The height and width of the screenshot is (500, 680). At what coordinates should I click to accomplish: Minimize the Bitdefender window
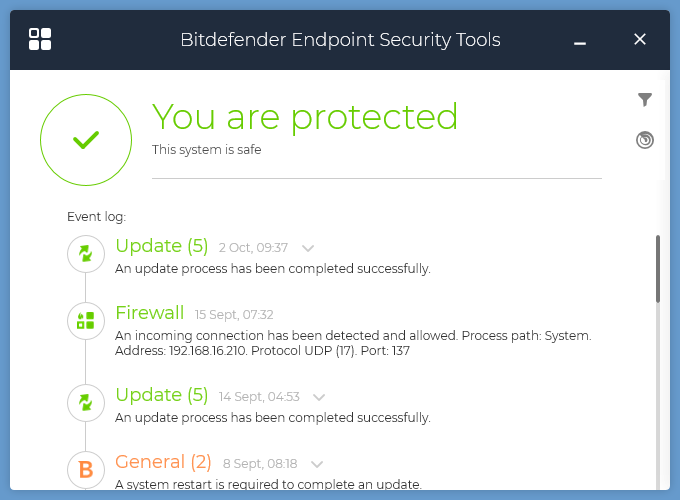[x=580, y=40]
